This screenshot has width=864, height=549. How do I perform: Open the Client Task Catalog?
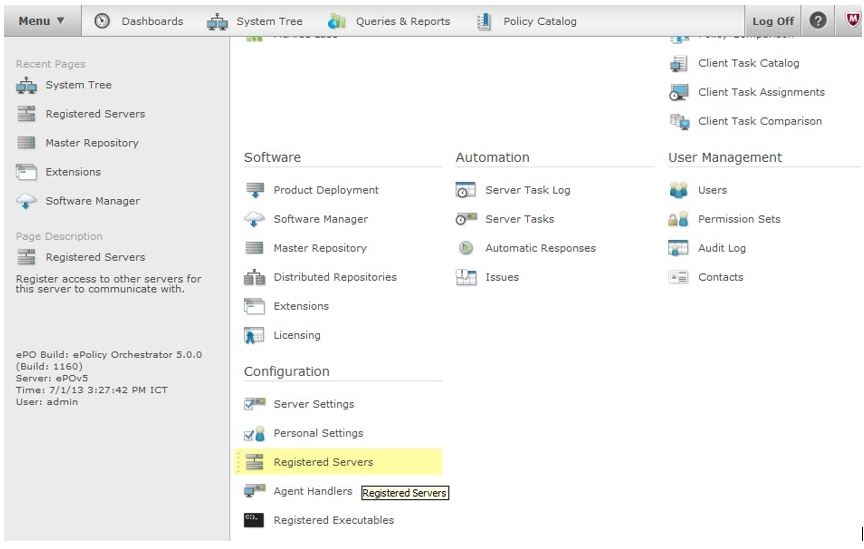tap(748, 63)
